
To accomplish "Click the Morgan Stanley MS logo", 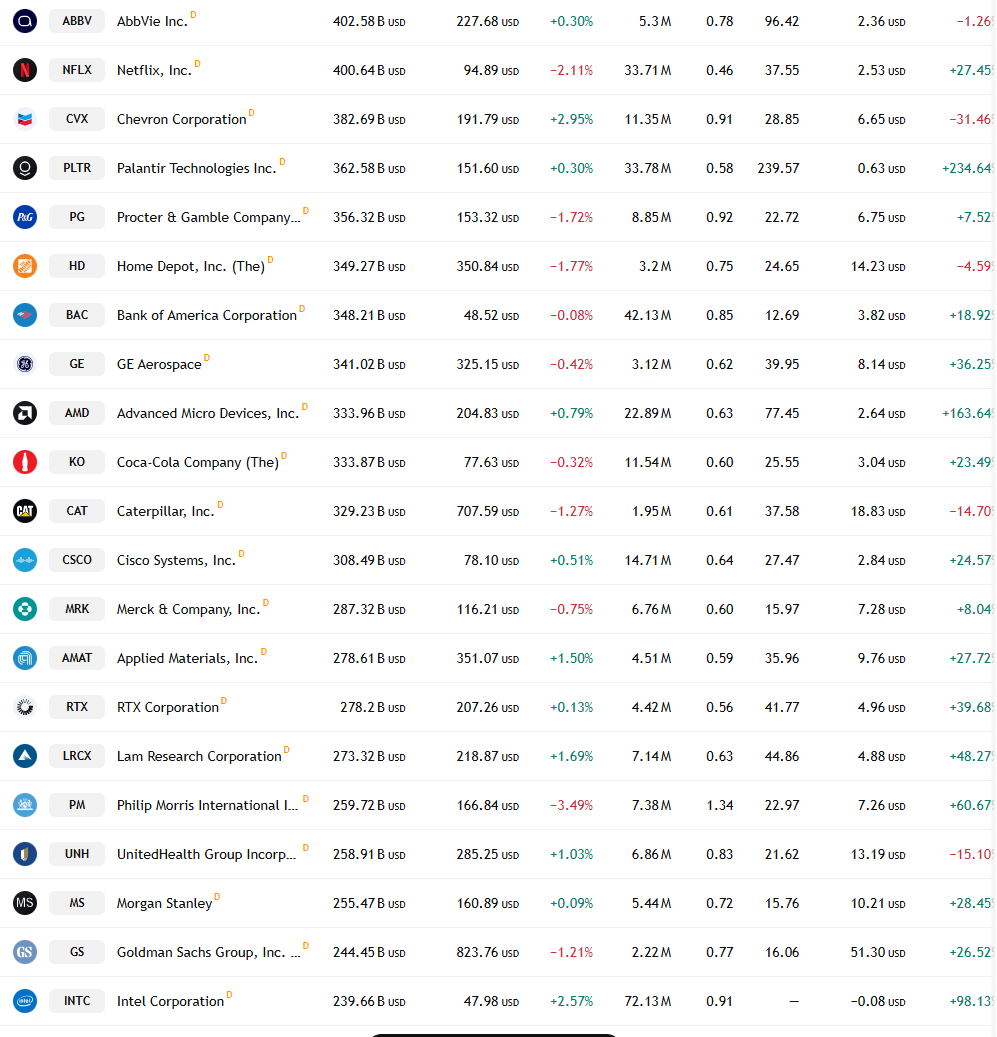I will [x=25, y=903].
